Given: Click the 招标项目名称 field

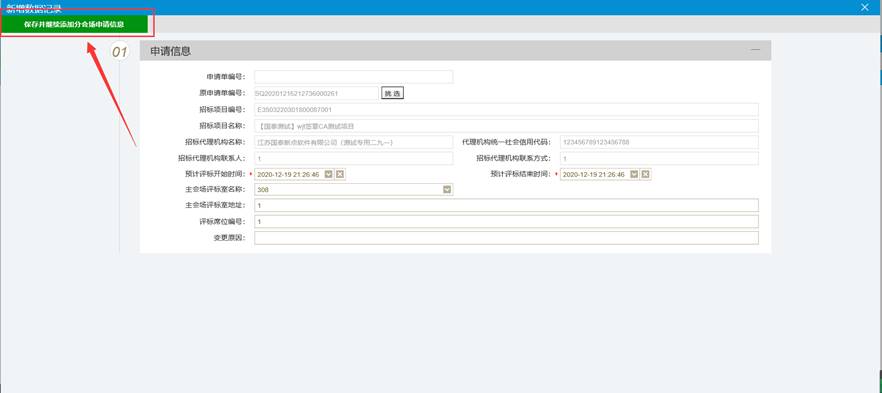Looking at the screenshot, I should [x=506, y=126].
